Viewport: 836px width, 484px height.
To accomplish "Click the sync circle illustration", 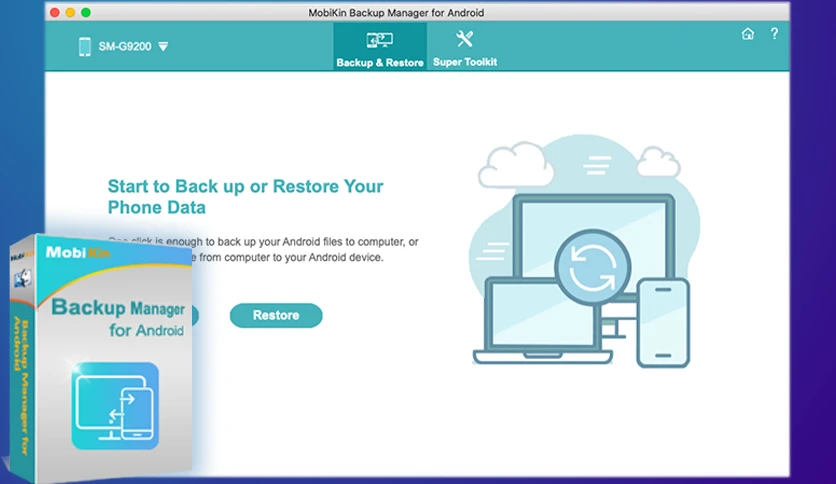I will pyautogui.click(x=592, y=268).
